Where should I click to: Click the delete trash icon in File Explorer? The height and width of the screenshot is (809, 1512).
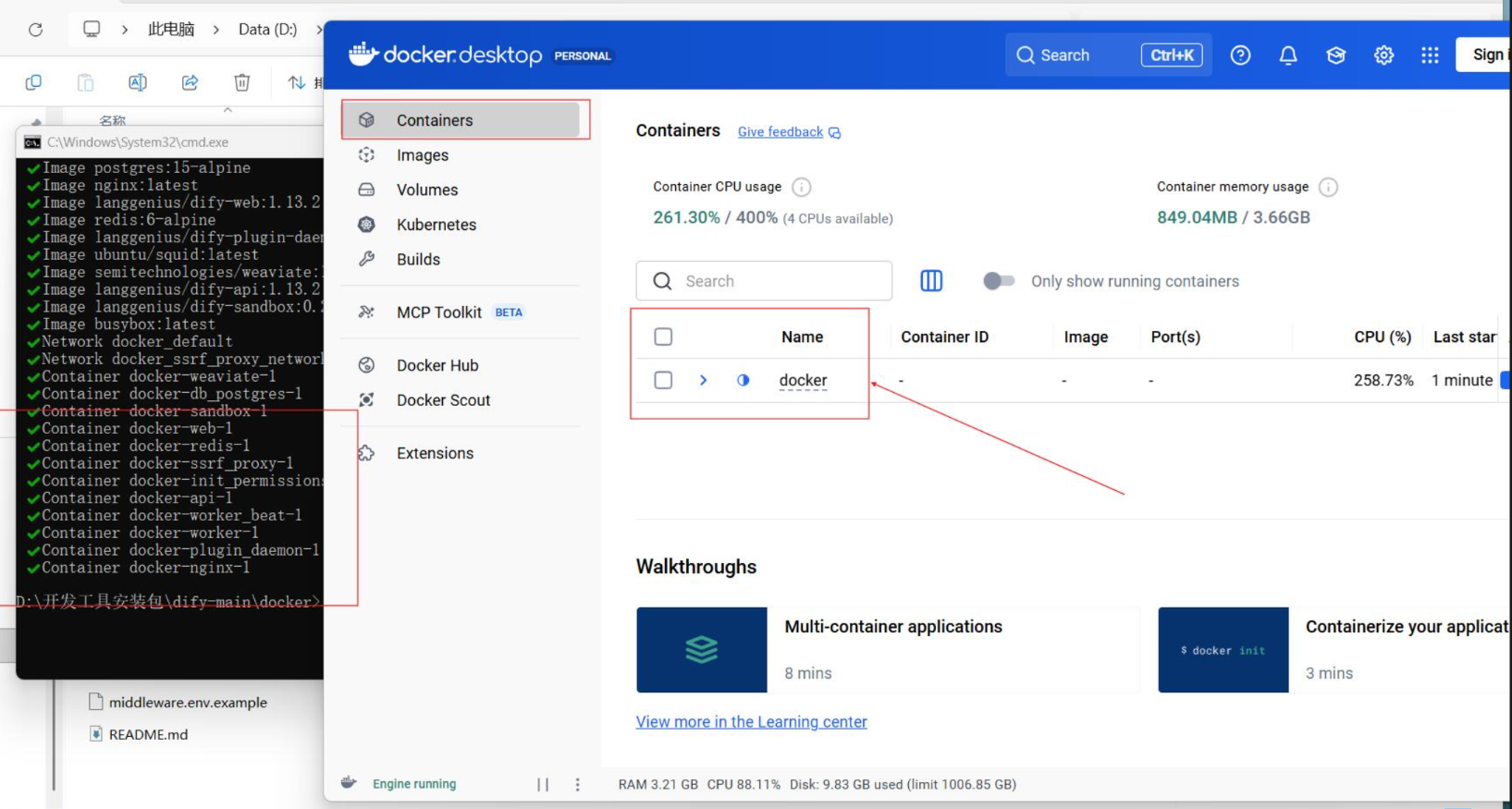tap(241, 82)
